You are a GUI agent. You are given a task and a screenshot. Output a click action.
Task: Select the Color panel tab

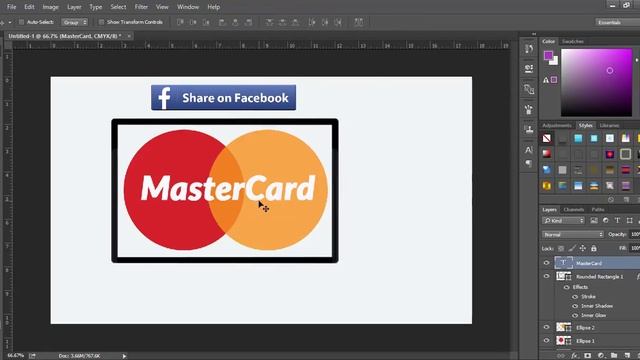tap(549, 41)
